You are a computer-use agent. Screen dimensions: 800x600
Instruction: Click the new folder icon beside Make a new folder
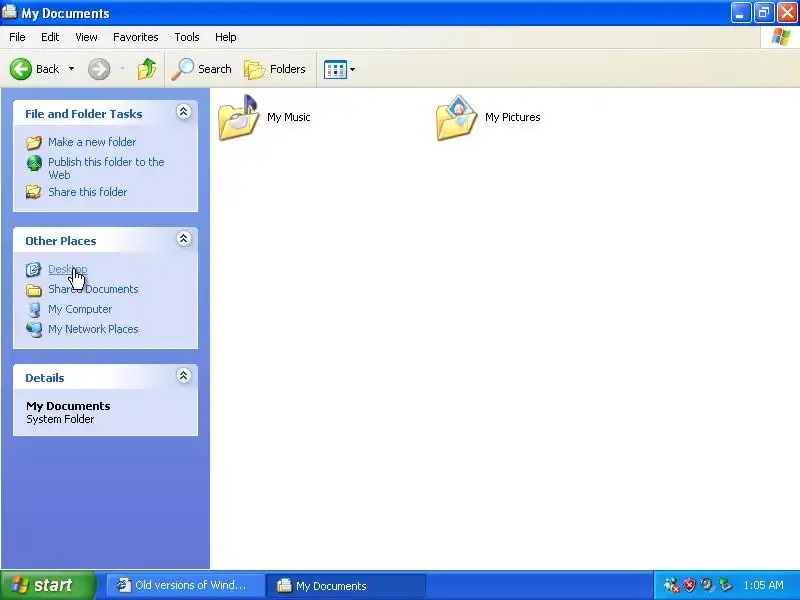34,142
